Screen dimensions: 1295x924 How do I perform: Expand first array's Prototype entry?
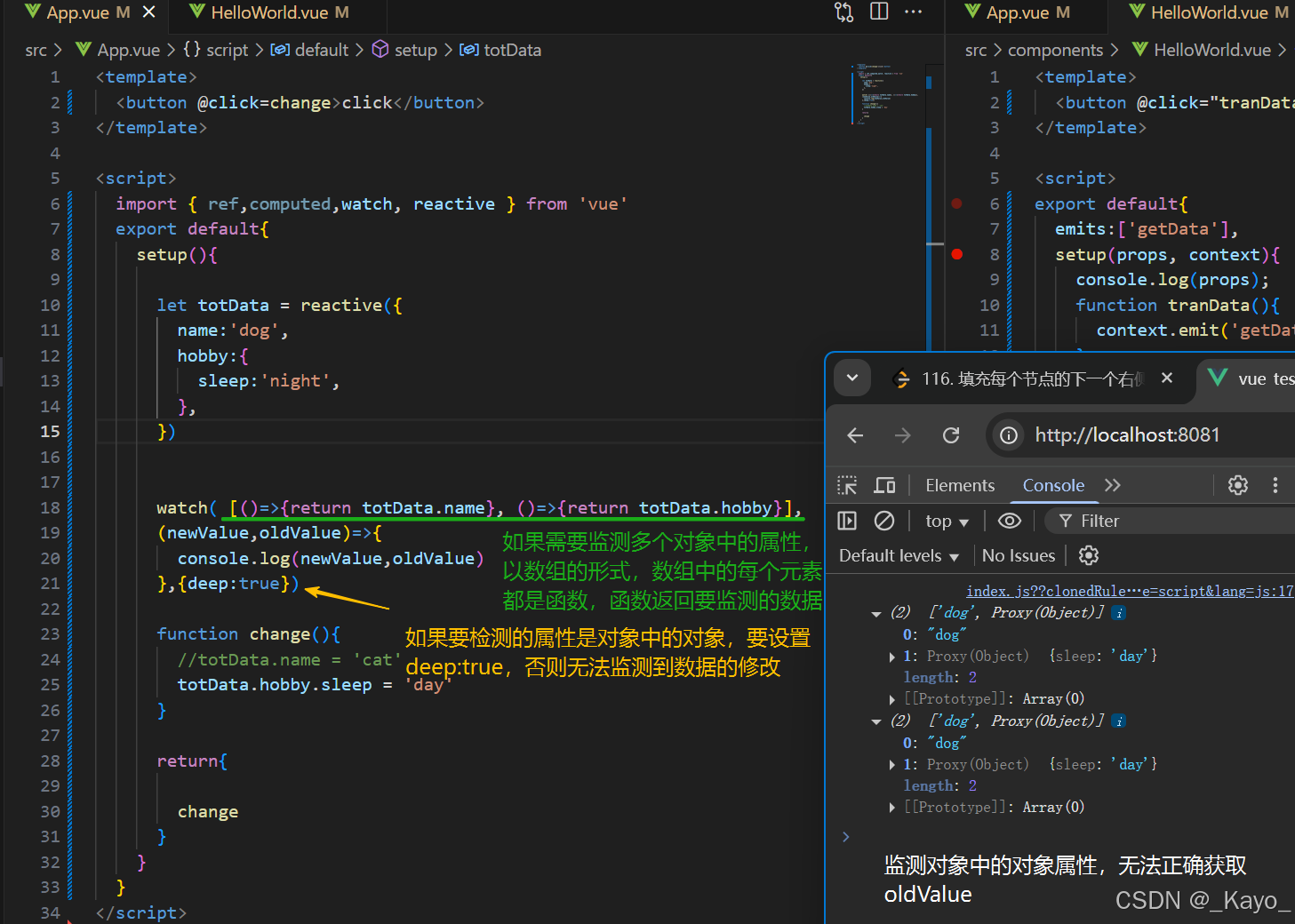(892, 699)
